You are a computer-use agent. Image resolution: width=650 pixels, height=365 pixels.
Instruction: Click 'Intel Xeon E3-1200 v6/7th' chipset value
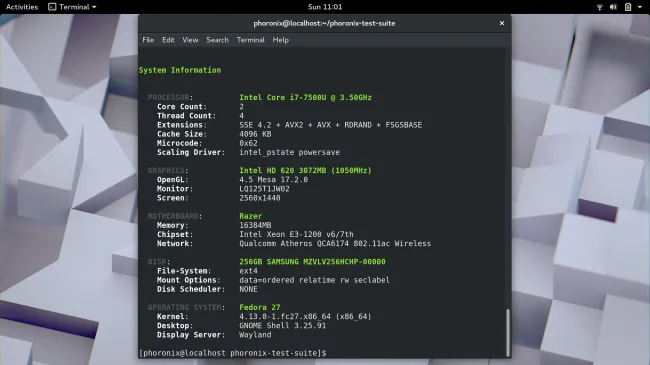[x=296, y=234]
